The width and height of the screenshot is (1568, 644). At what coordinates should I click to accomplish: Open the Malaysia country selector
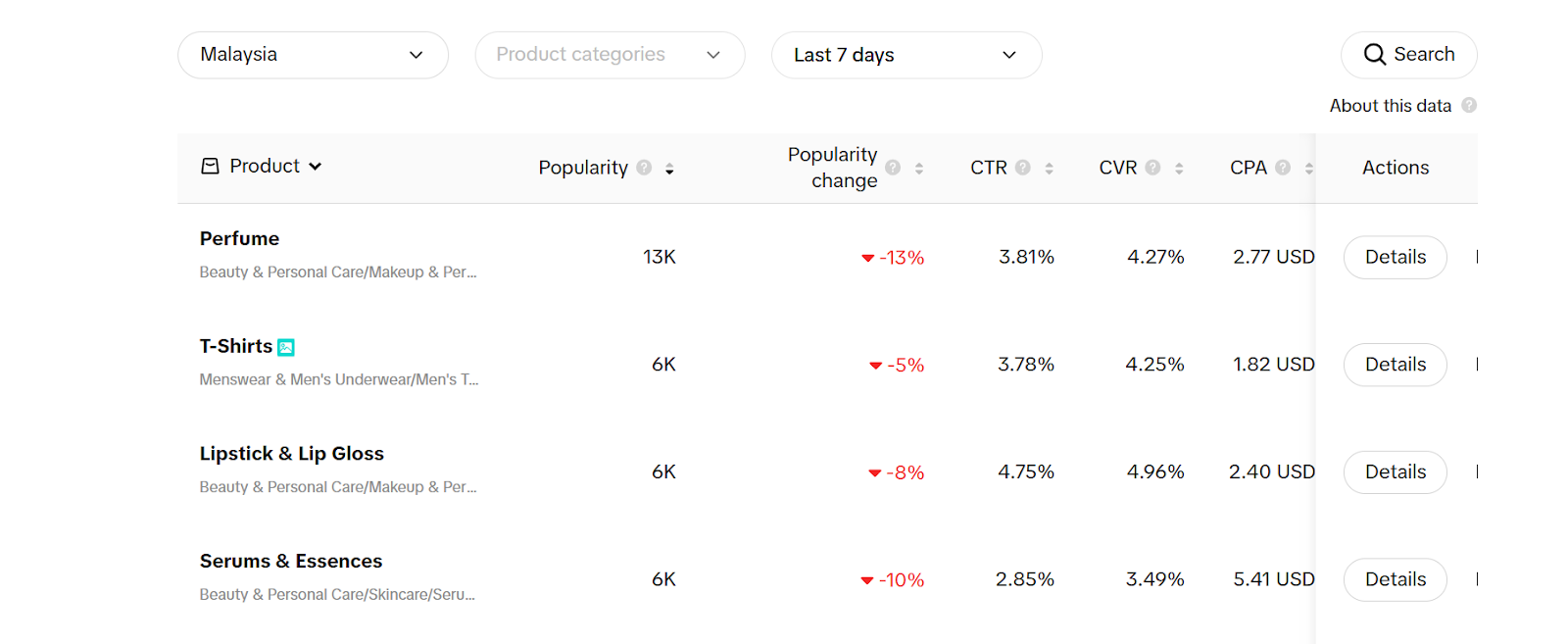(x=313, y=55)
